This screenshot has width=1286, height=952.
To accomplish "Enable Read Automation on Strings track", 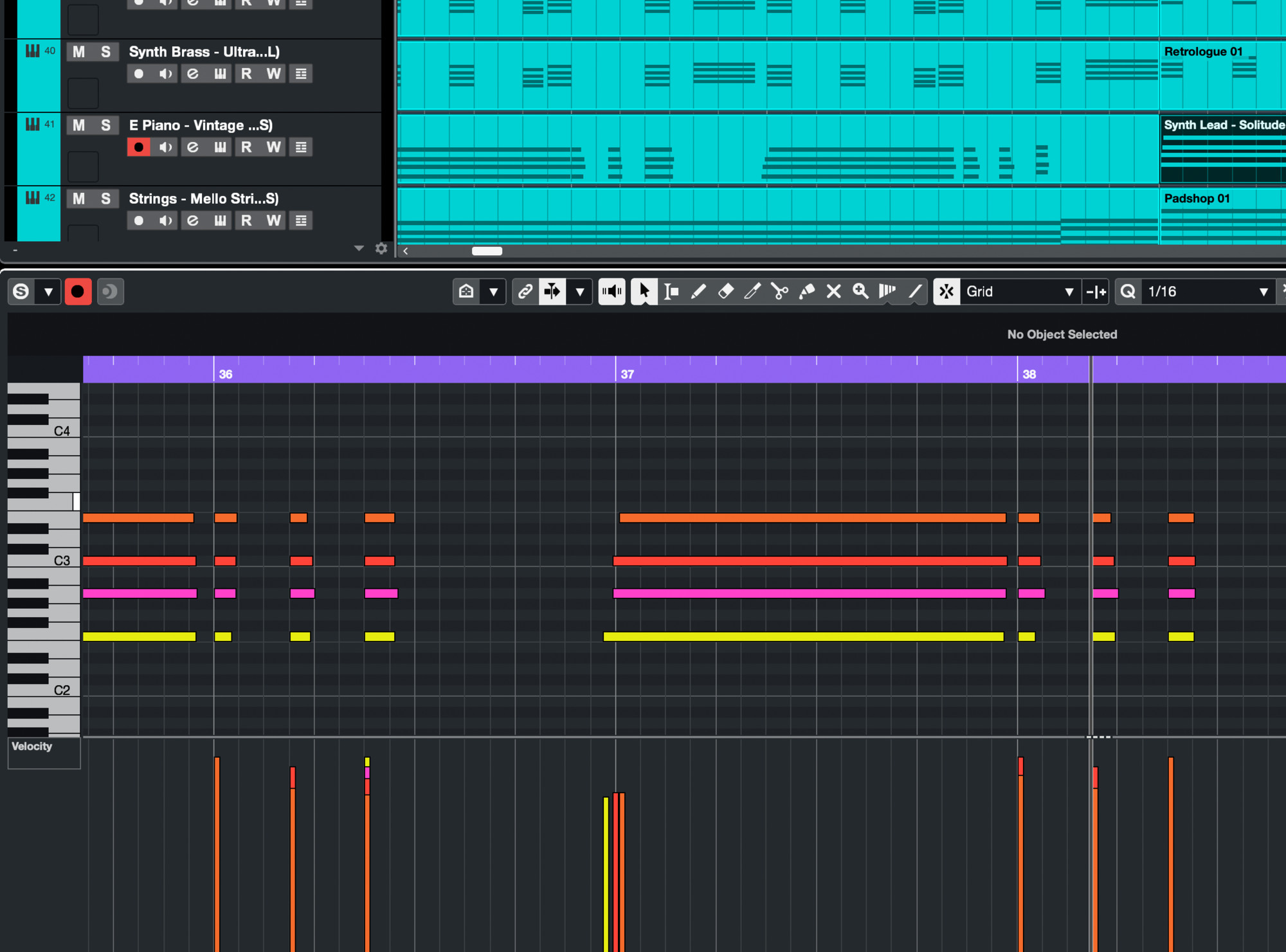I will click(x=246, y=220).
